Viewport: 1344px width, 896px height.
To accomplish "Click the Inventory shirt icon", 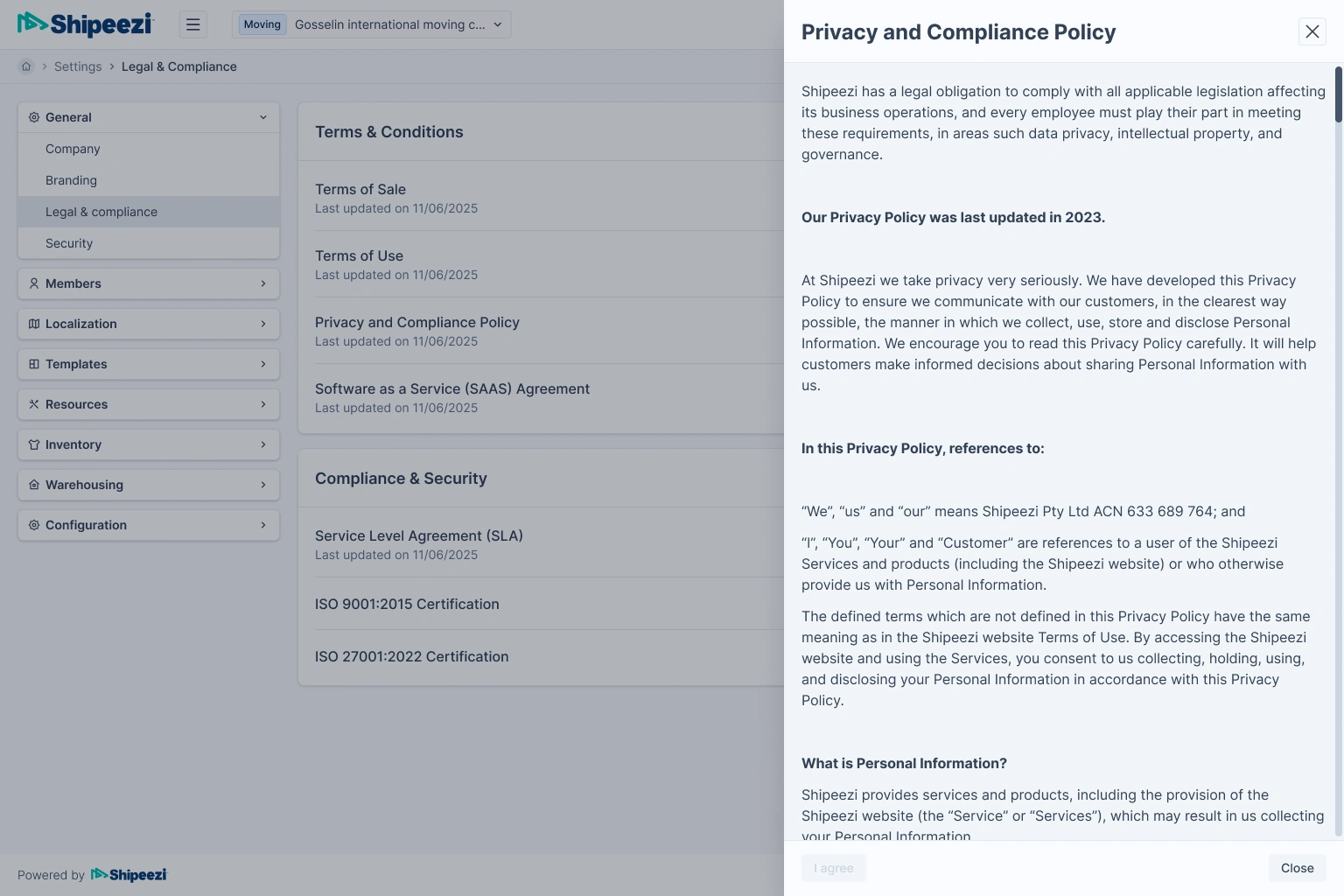I will click(34, 444).
